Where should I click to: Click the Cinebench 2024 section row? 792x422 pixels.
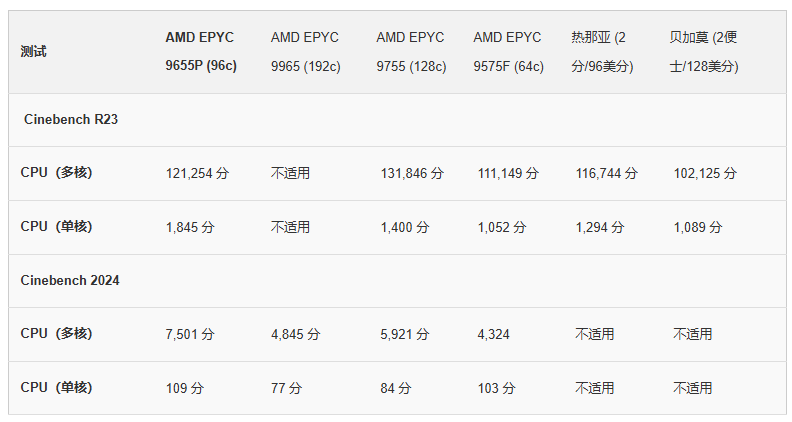coord(70,281)
